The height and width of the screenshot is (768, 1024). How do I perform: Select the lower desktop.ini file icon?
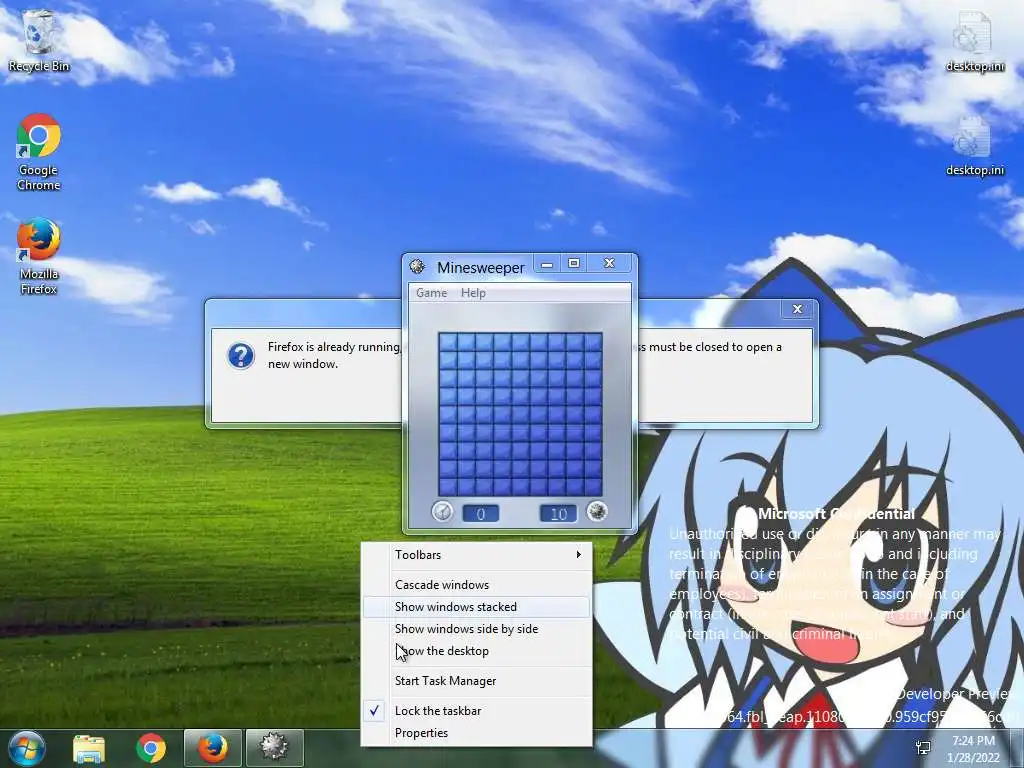(974, 146)
